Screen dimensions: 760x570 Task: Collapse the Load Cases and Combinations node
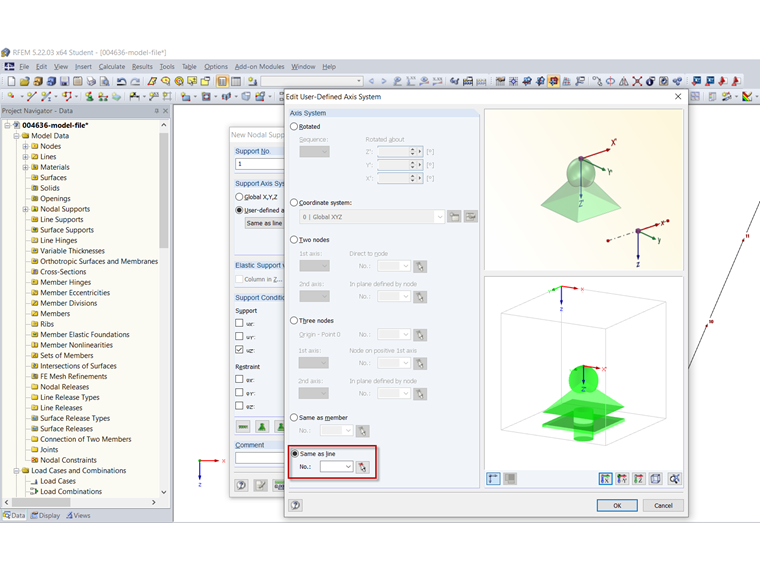click(x=16, y=471)
